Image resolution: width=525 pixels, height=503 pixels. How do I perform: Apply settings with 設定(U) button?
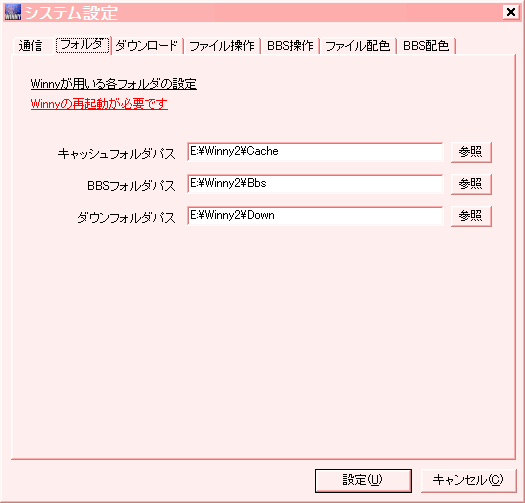363,481
